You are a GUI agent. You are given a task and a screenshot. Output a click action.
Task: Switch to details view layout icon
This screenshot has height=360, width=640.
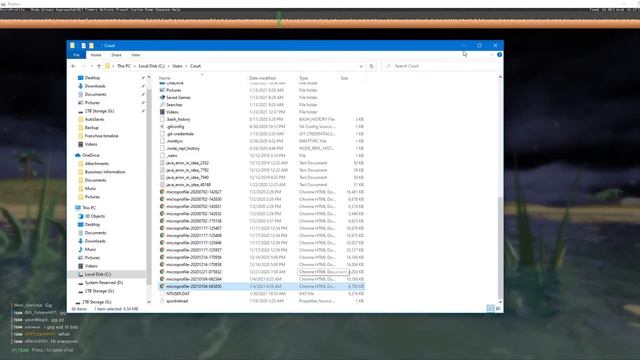[491, 309]
